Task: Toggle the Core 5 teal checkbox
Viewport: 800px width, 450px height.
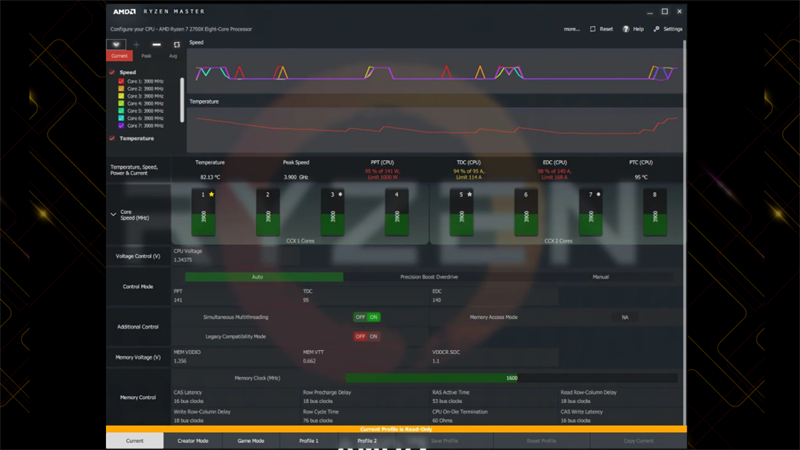Action: (121, 111)
